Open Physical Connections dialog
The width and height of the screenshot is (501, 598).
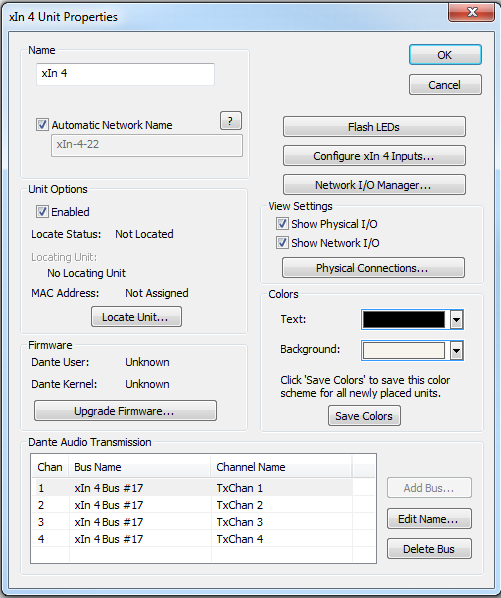[373, 268]
